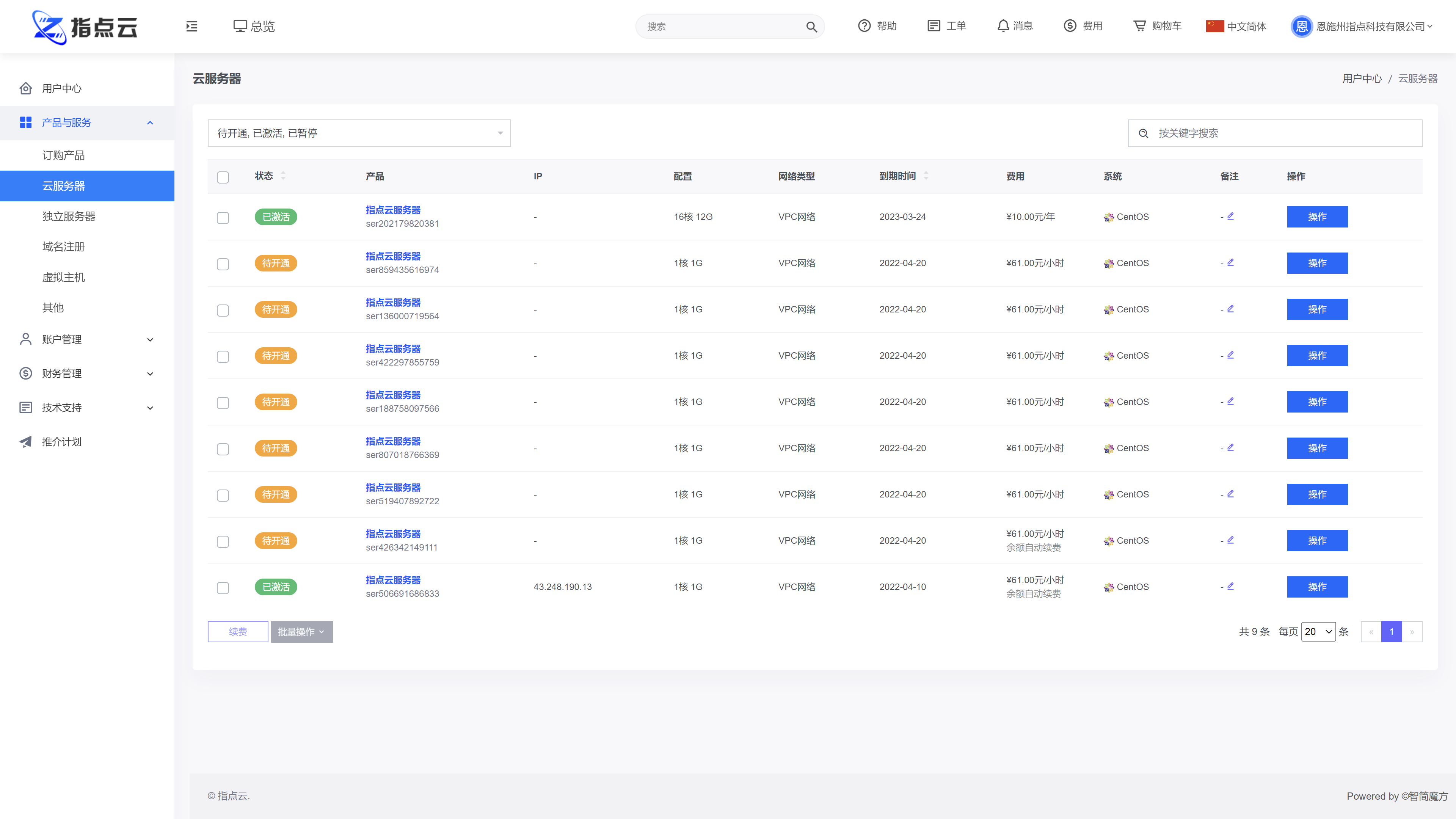Open the 消息 bell icon

[1003, 26]
